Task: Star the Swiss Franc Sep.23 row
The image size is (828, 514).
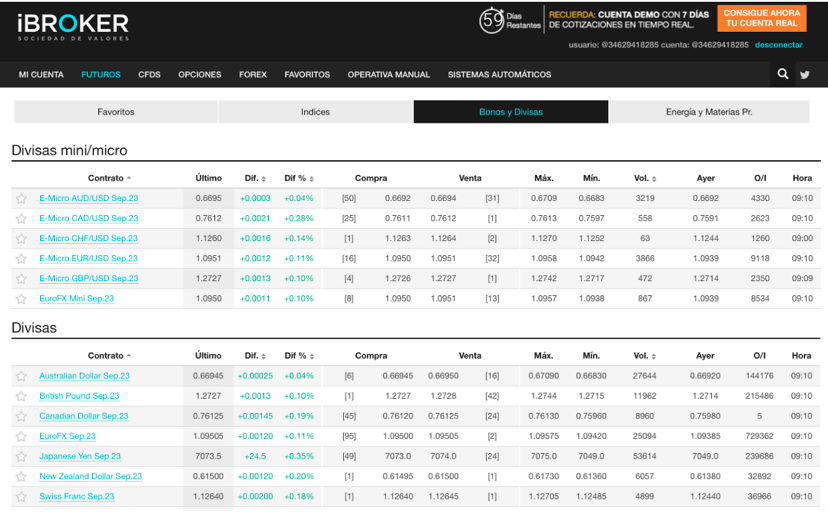Action: click(21, 497)
